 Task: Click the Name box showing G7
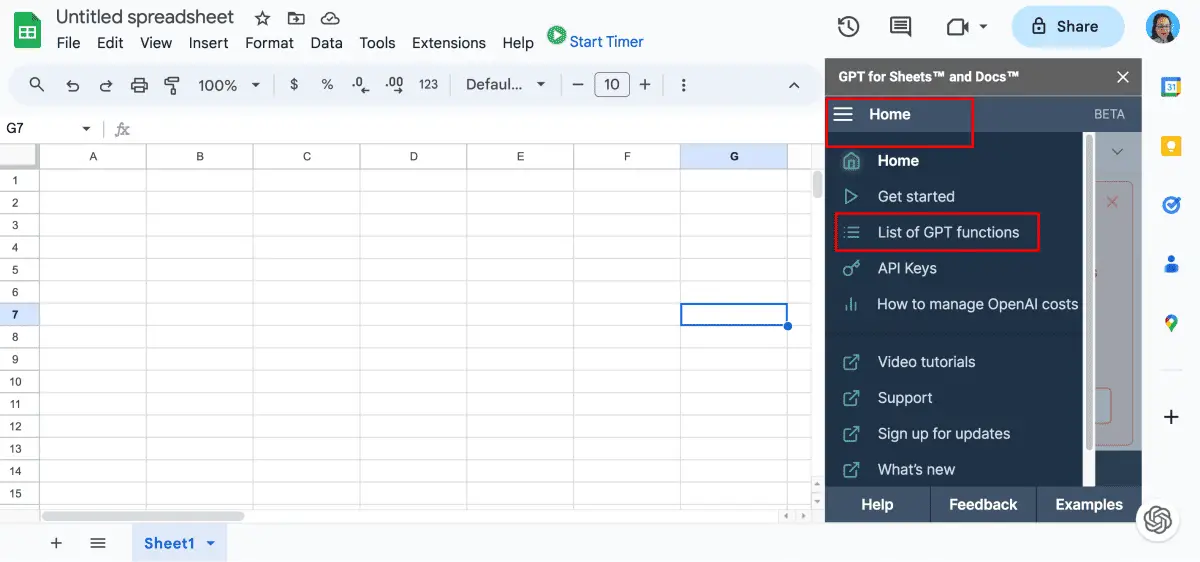(x=40, y=129)
